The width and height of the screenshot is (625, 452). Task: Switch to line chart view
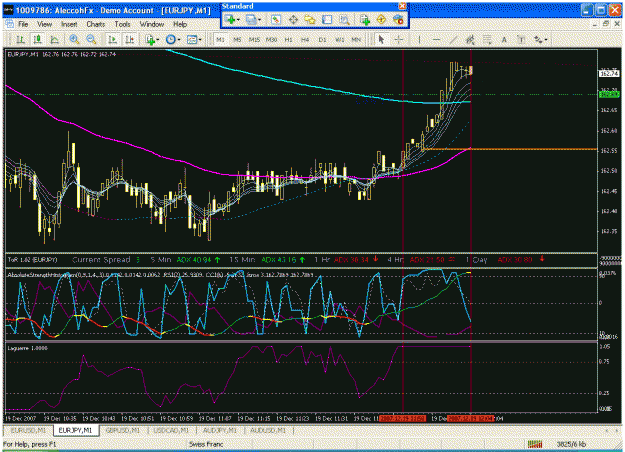coord(55,39)
